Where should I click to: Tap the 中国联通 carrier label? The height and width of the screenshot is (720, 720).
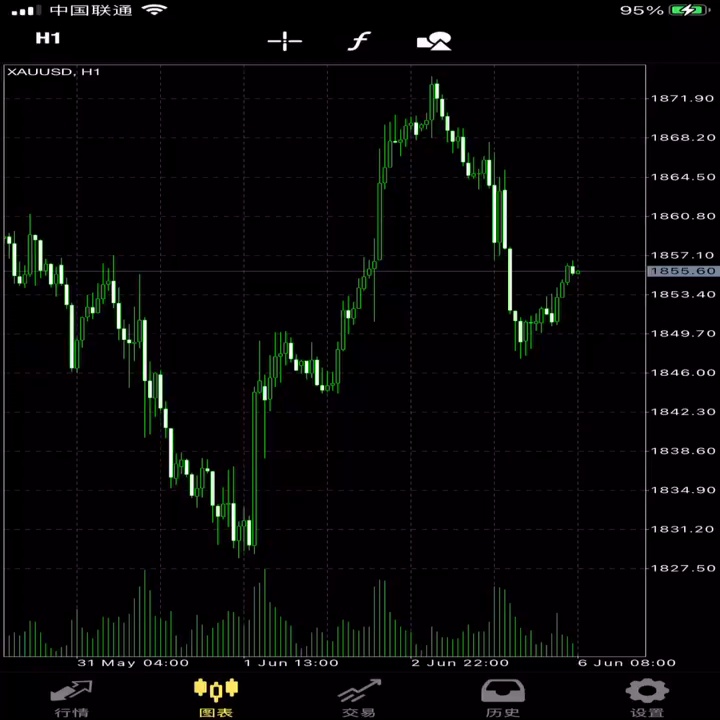pyautogui.click(x=91, y=10)
